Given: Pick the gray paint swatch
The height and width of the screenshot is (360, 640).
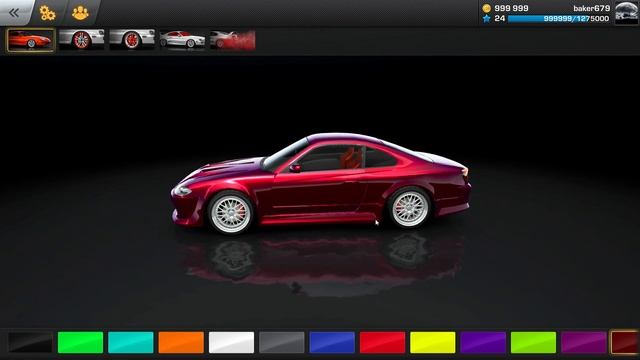Looking at the screenshot, I should click(x=282, y=342).
